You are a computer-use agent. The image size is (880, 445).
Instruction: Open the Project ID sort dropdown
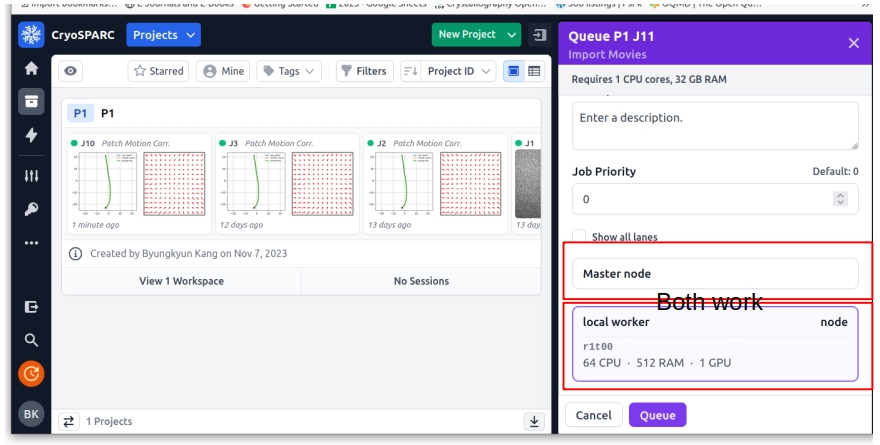(x=449, y=71)
